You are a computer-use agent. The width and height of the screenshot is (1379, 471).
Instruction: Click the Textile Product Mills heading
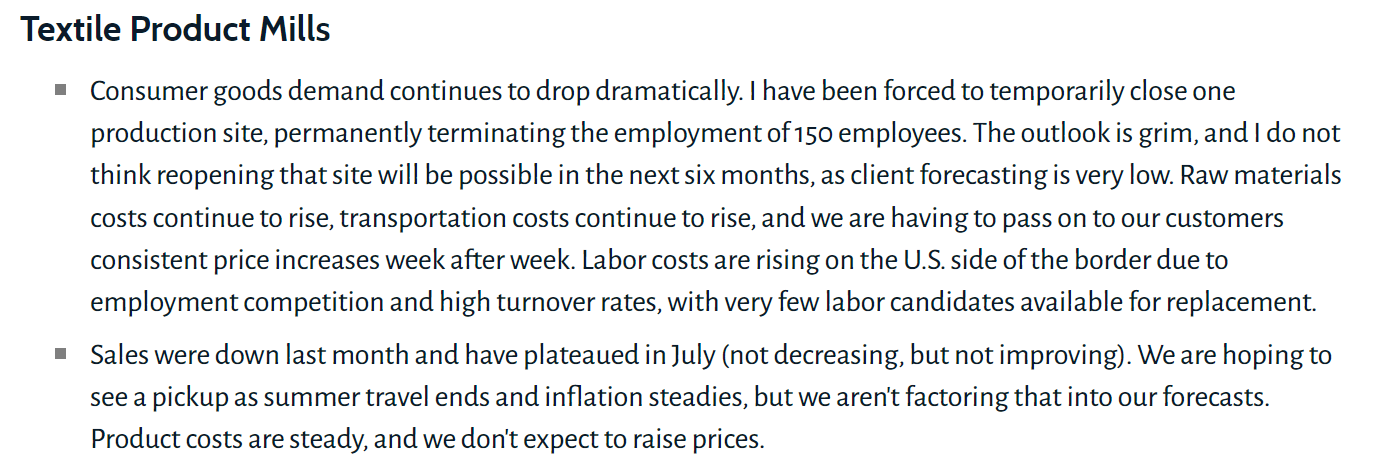coord(175,30)
